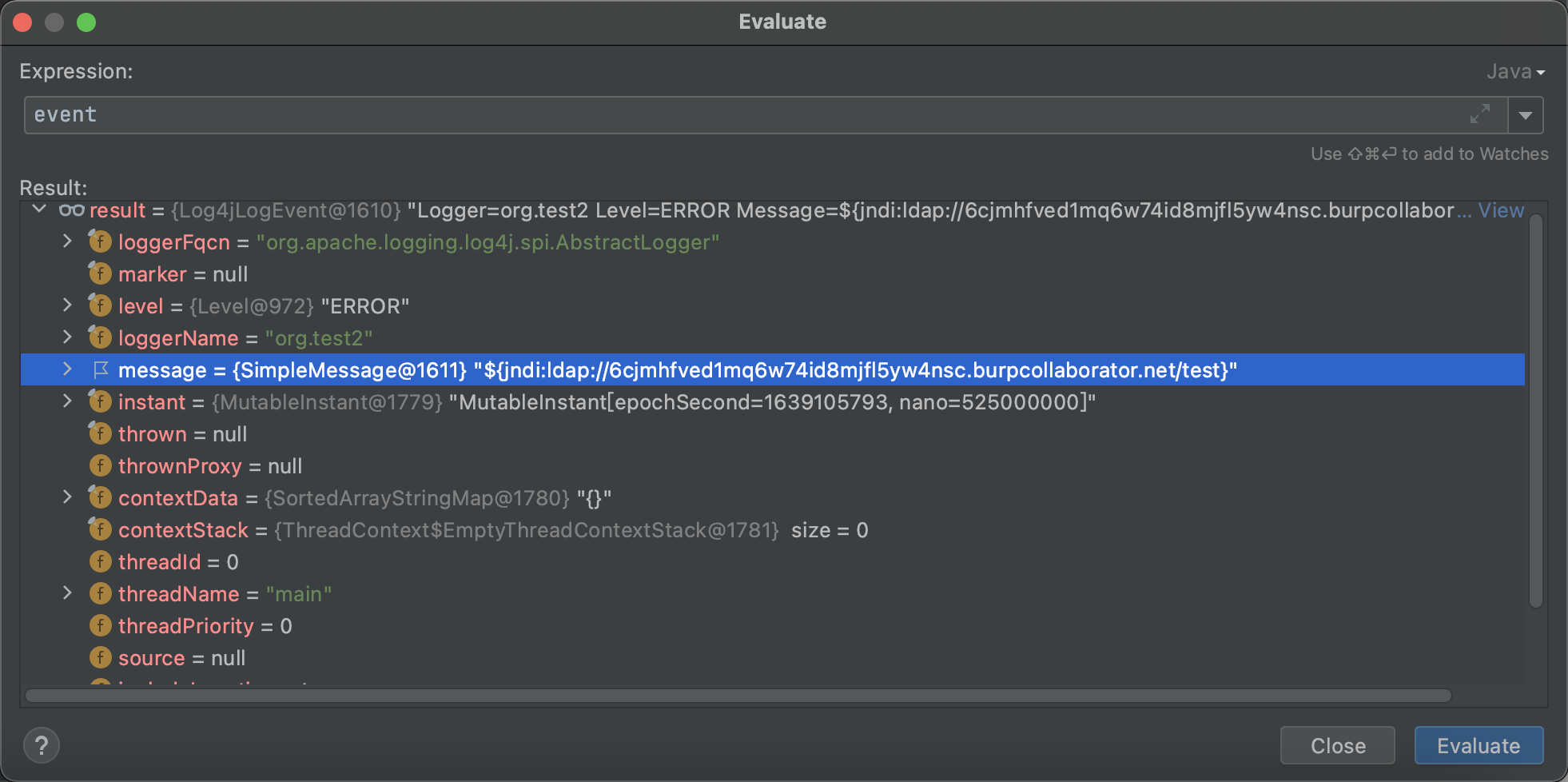1568x782 pixels.
Task: Click the field icon beside contextData
Action: tap(100, 497)
